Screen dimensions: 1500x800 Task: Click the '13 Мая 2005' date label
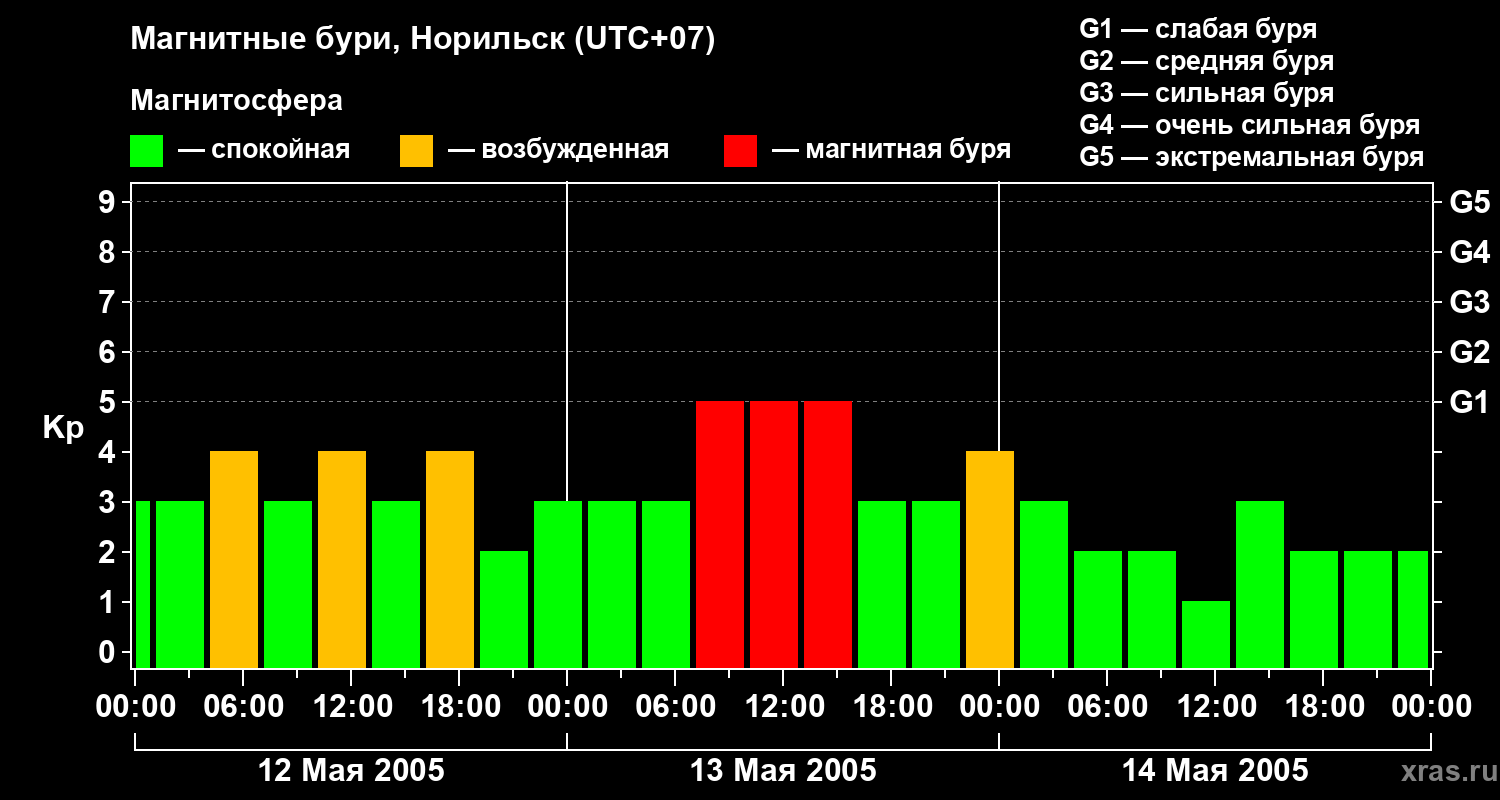point(783,770)
